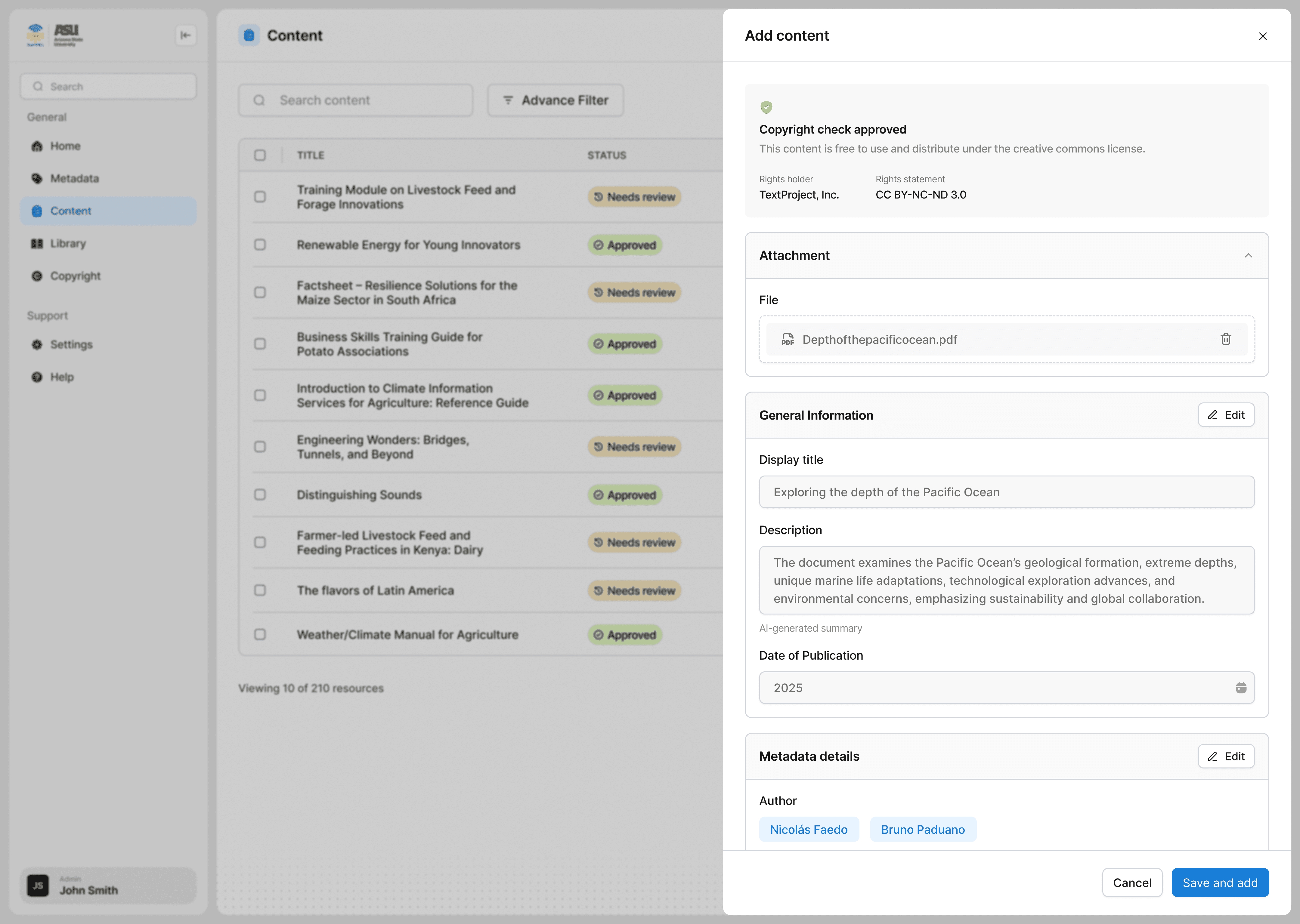Screen dimensions: 1300x924
Task: Click the PDF file type icon
Action: click(x=788, y=339)
